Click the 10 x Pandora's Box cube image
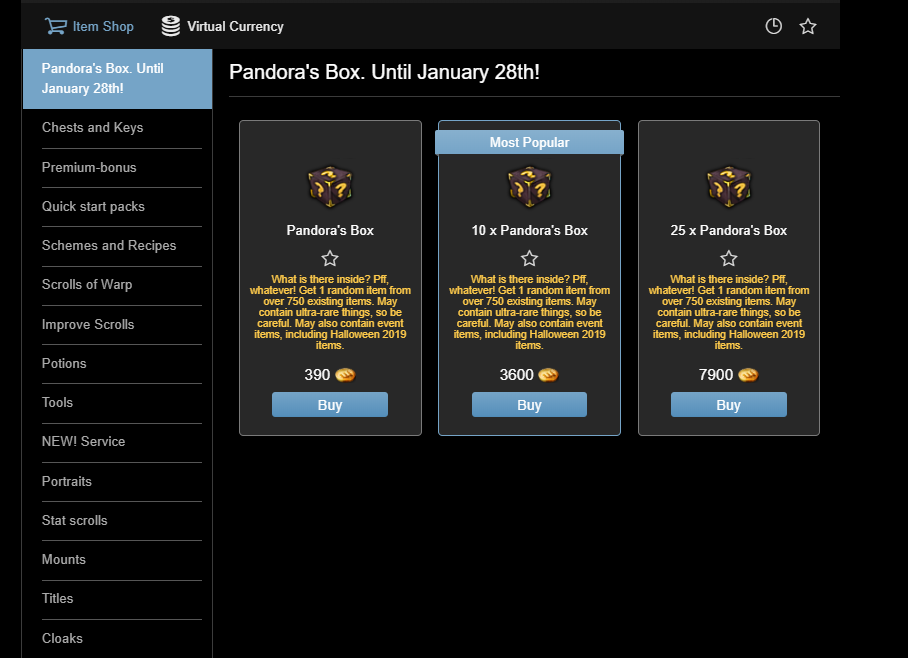 point(529,187)
